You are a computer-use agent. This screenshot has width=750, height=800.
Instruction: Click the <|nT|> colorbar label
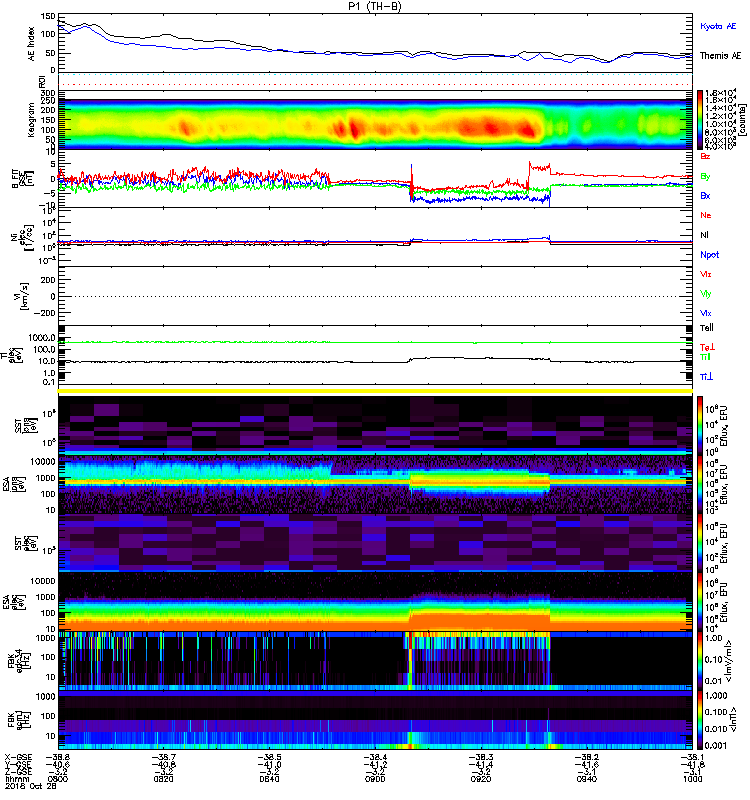732,720
